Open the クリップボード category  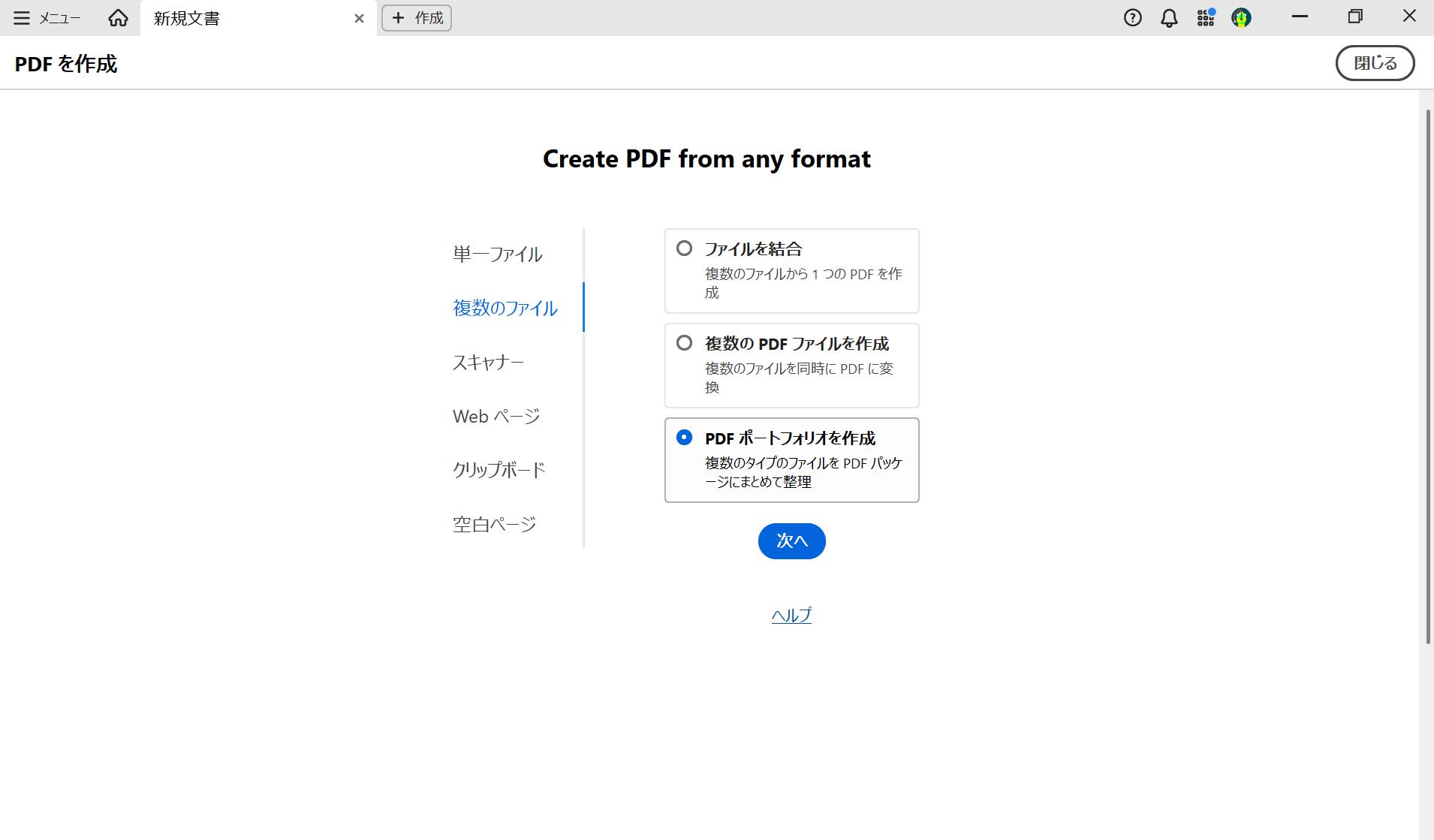click(499, 470)
